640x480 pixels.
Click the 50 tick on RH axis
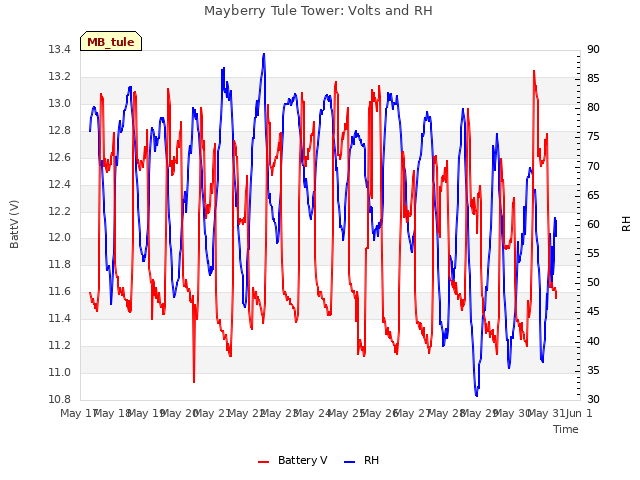[x=593, y=282]
